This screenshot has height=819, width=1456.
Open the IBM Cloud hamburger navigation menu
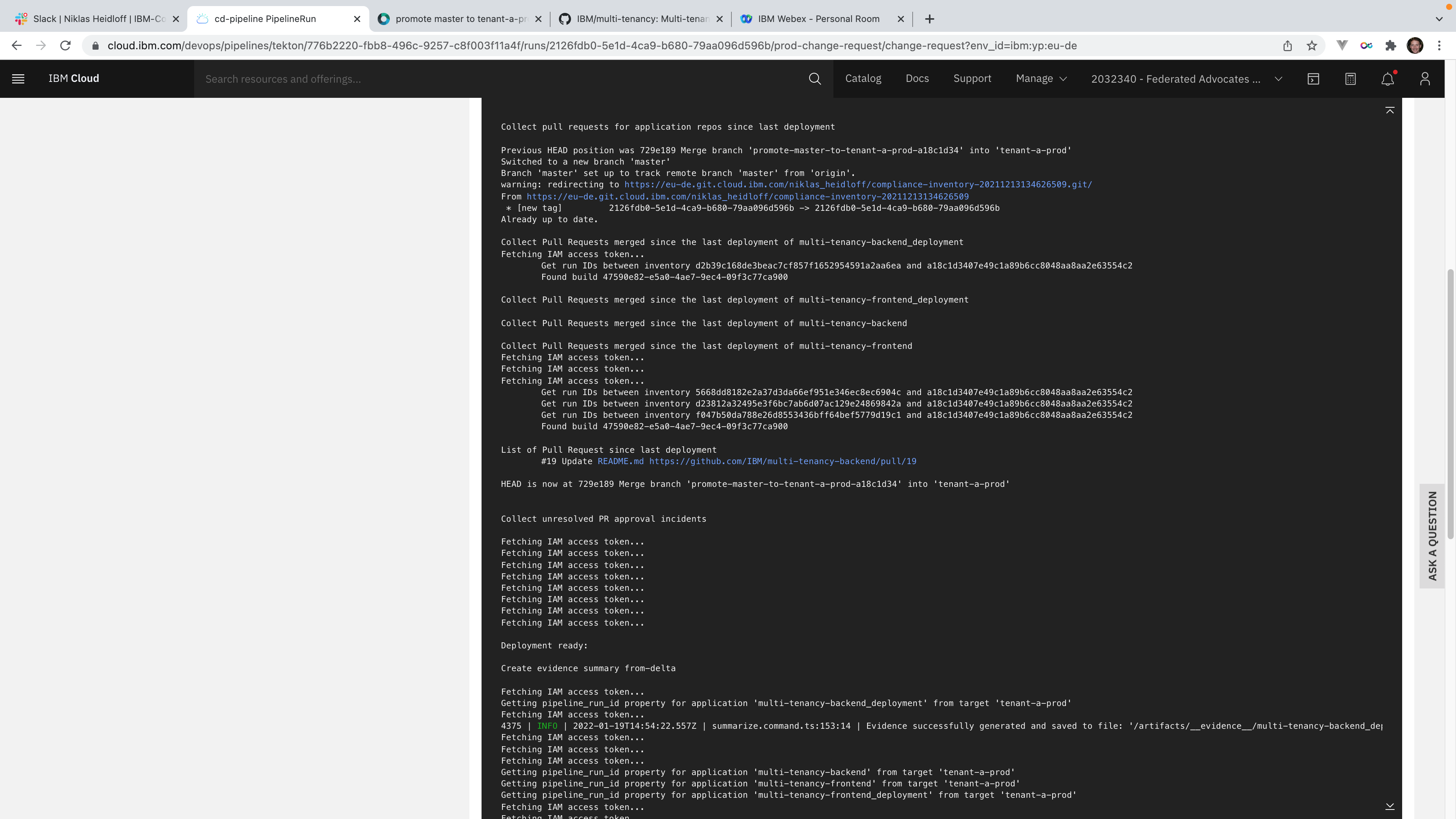(18, 78)
